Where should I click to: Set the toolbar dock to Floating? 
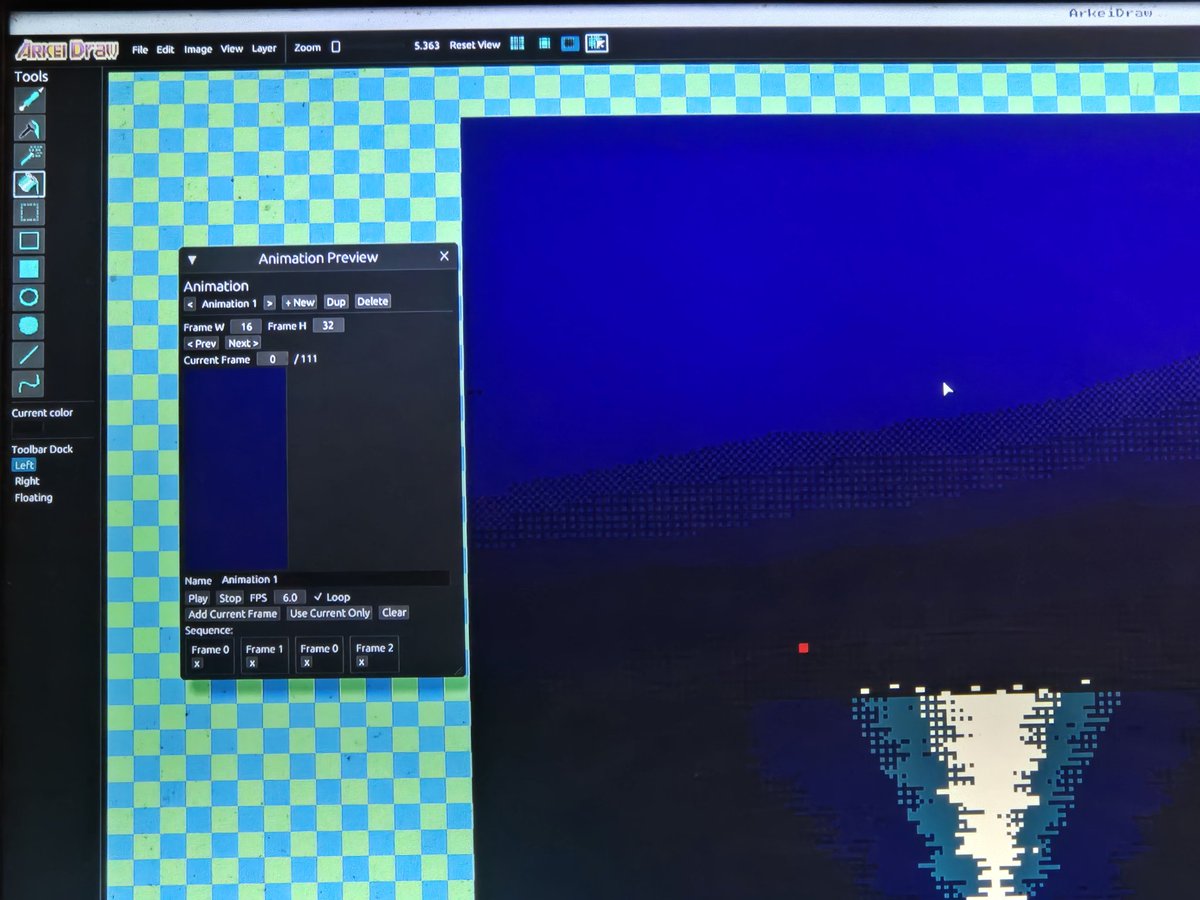click(x=33, y=497)
